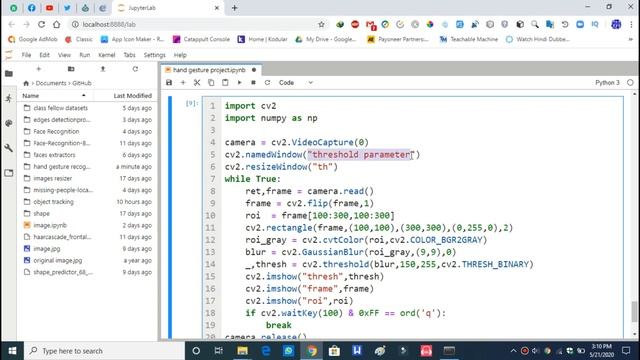640x360 pixels.
Task: Open the Task View taskbar icon
Action: [x=218, y=351]
